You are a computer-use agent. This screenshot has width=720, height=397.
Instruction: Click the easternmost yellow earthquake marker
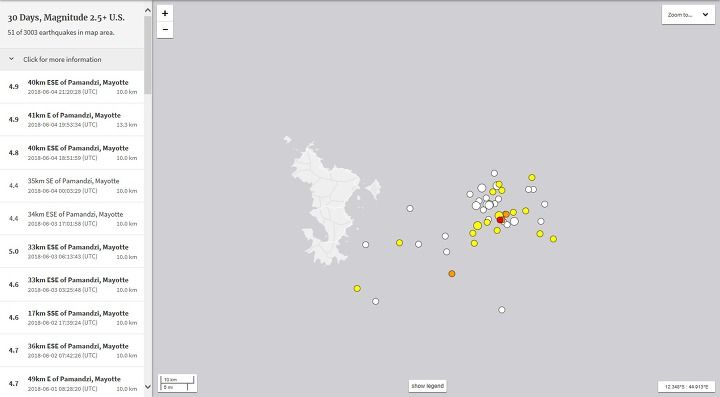[553, 239]
